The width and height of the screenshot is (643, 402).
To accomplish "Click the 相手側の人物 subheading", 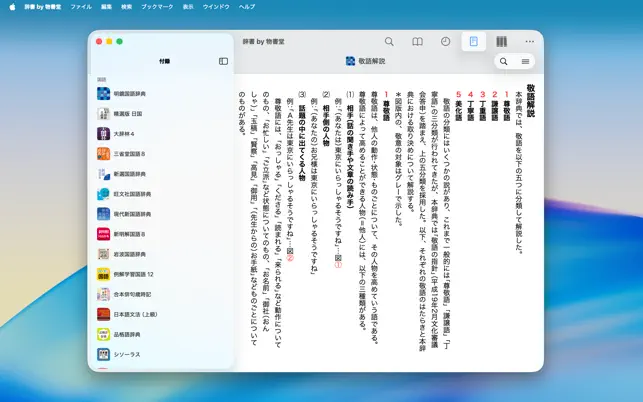I will coord(326,125).
